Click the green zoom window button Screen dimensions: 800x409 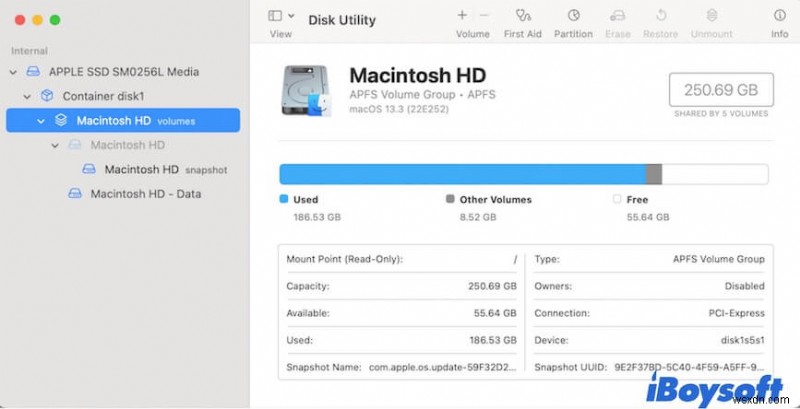pyautogui.click(x=55, y=20)
